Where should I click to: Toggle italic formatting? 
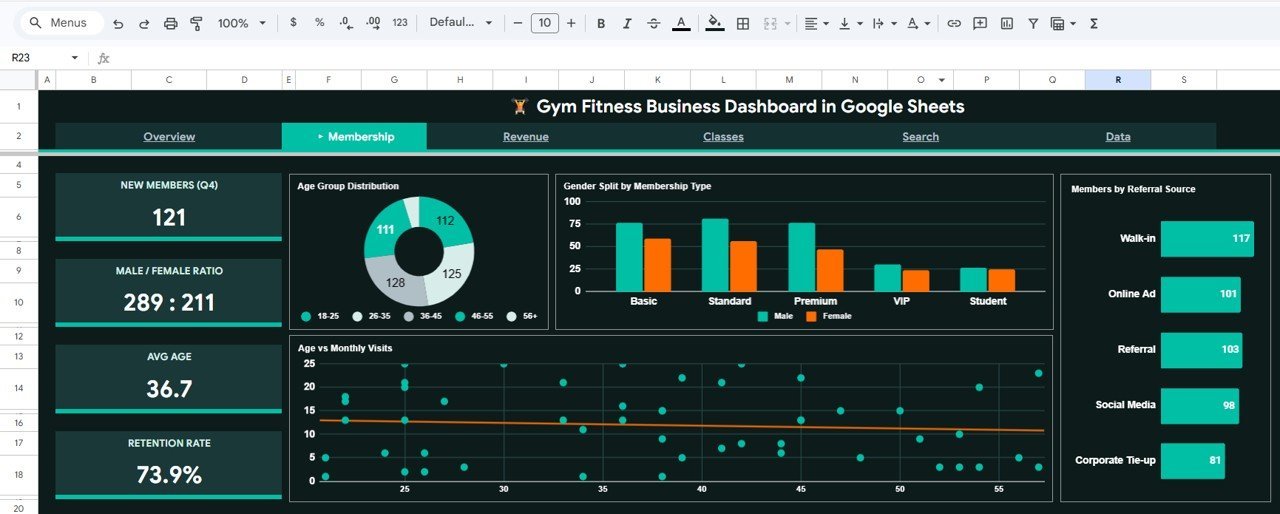tap(627, 23)
